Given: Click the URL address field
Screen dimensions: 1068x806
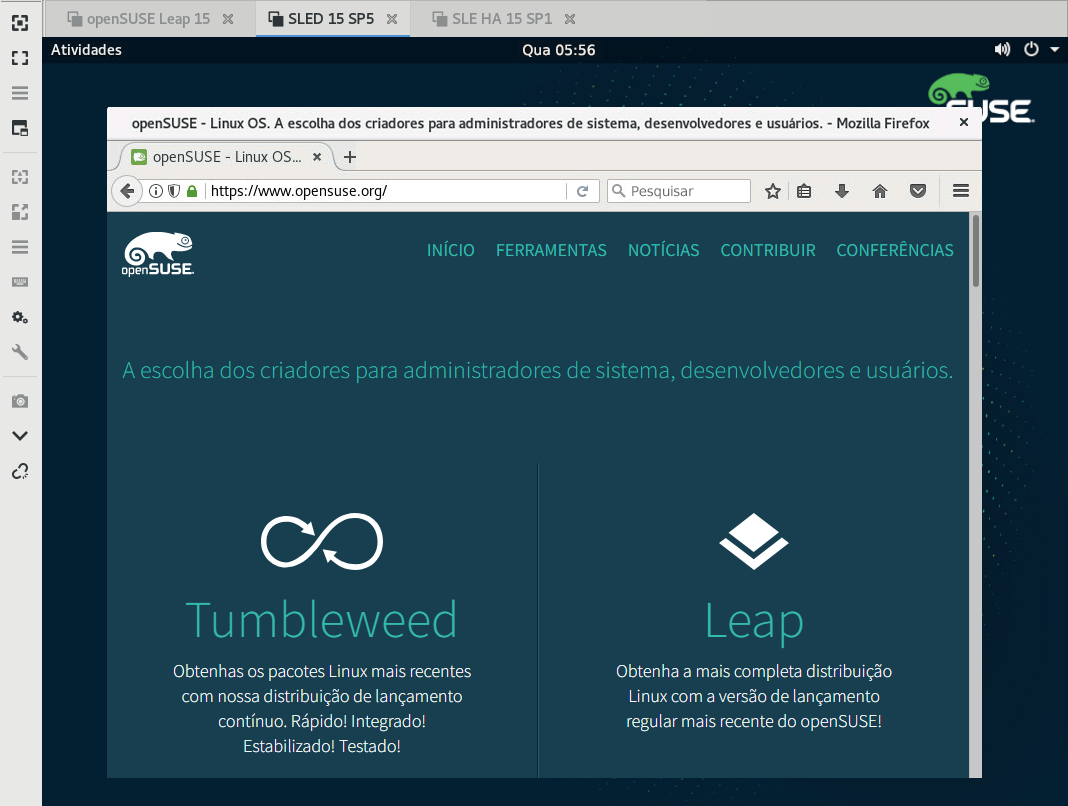Looking at the screenshot, I should click(385, 191).
